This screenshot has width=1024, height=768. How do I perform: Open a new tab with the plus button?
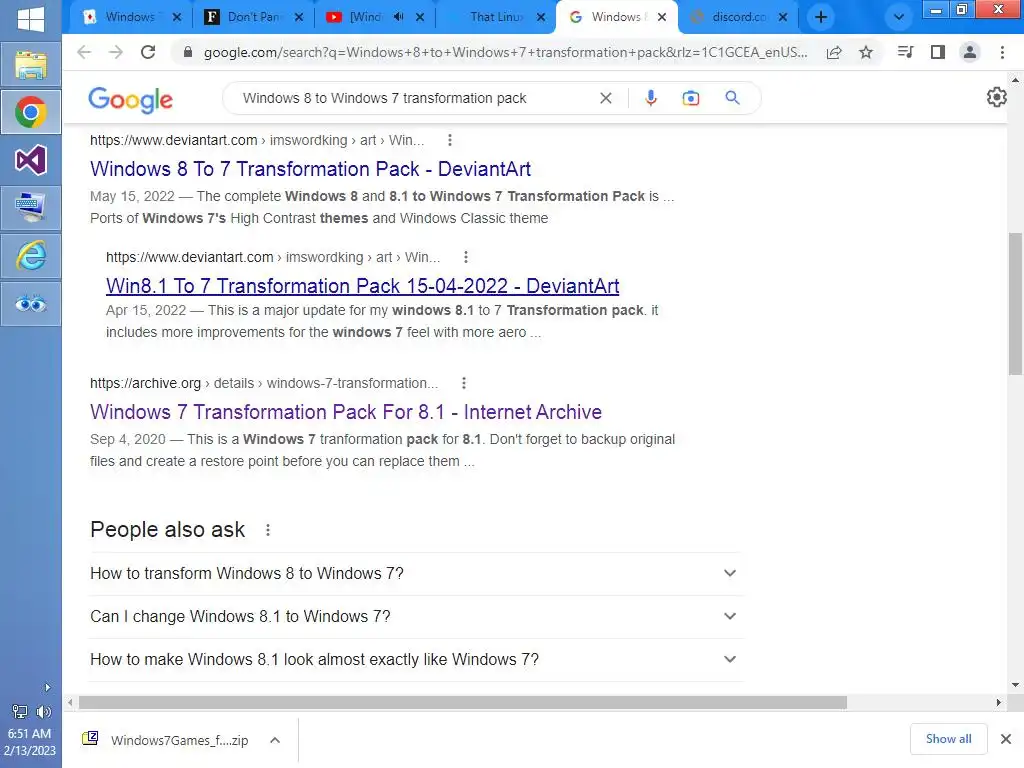(821, 17)
